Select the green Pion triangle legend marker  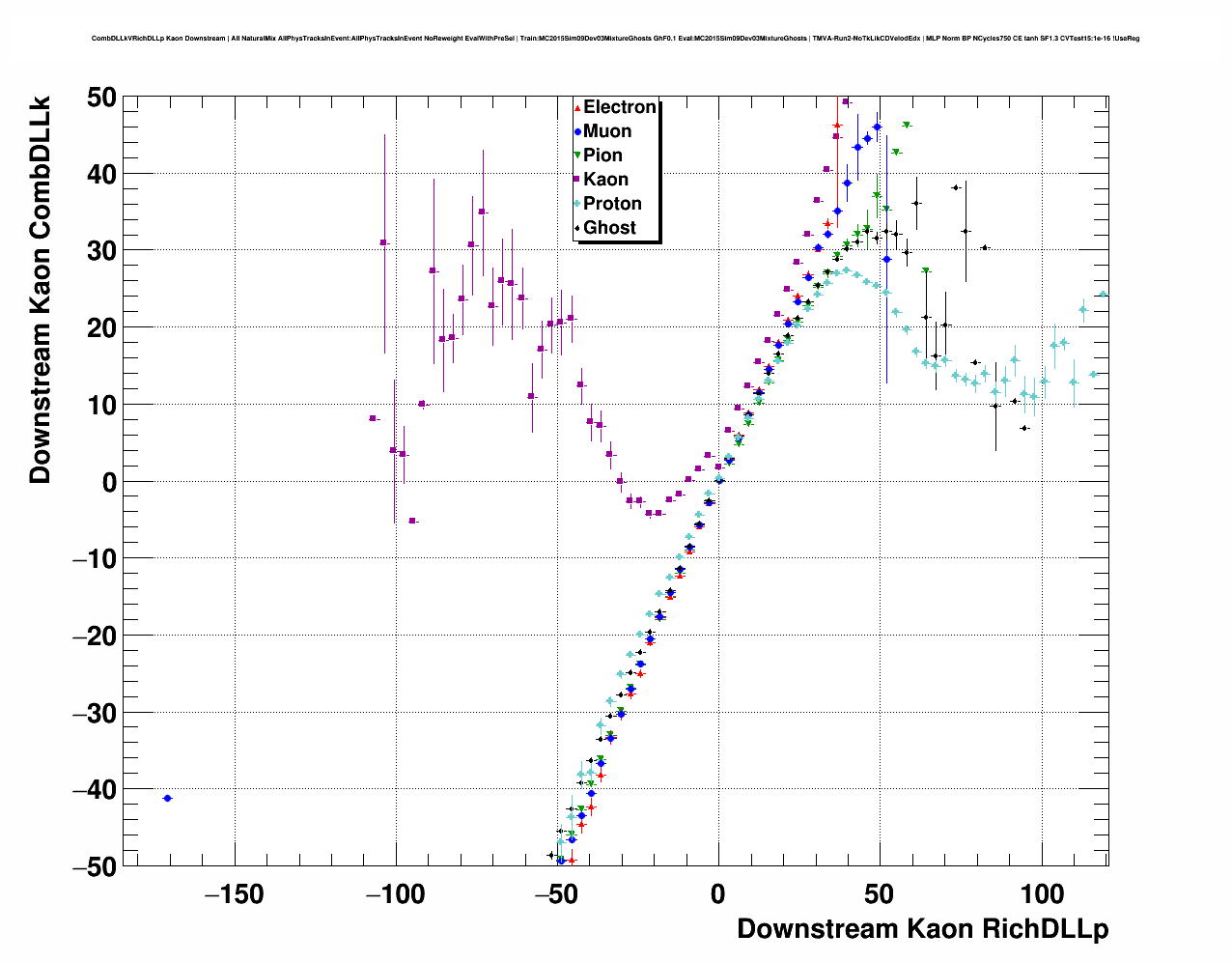(577, 156)
